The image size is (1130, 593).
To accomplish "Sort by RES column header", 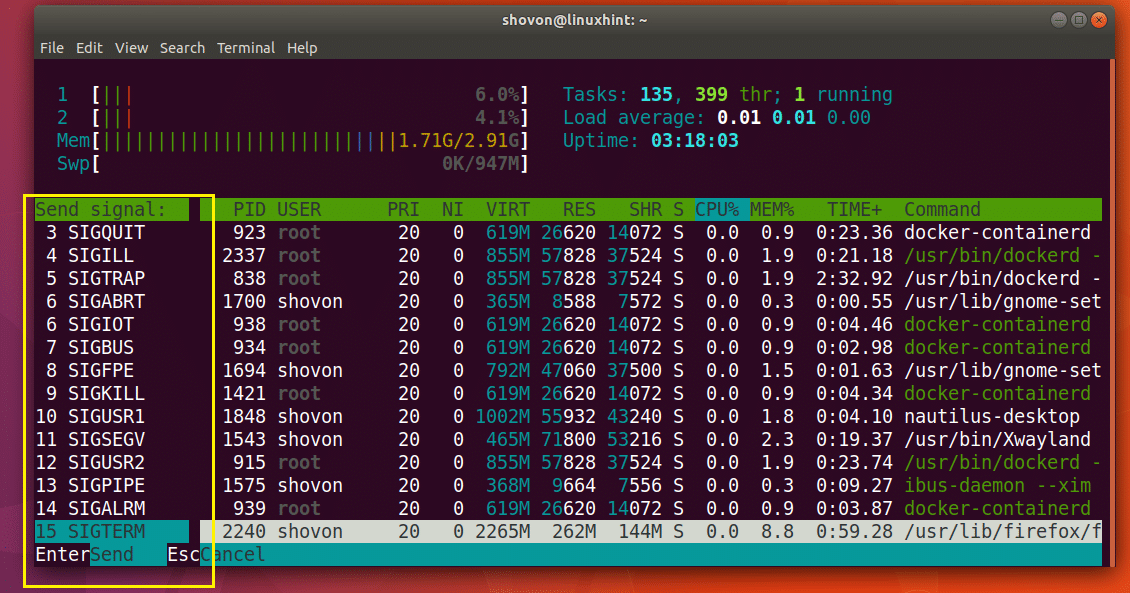I will pyautogui.click(x=579, y=210).
